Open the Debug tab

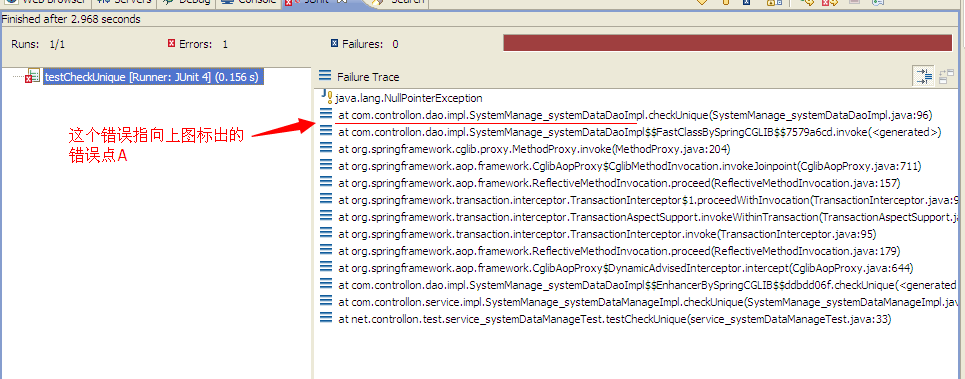click(x=187, y=2)
